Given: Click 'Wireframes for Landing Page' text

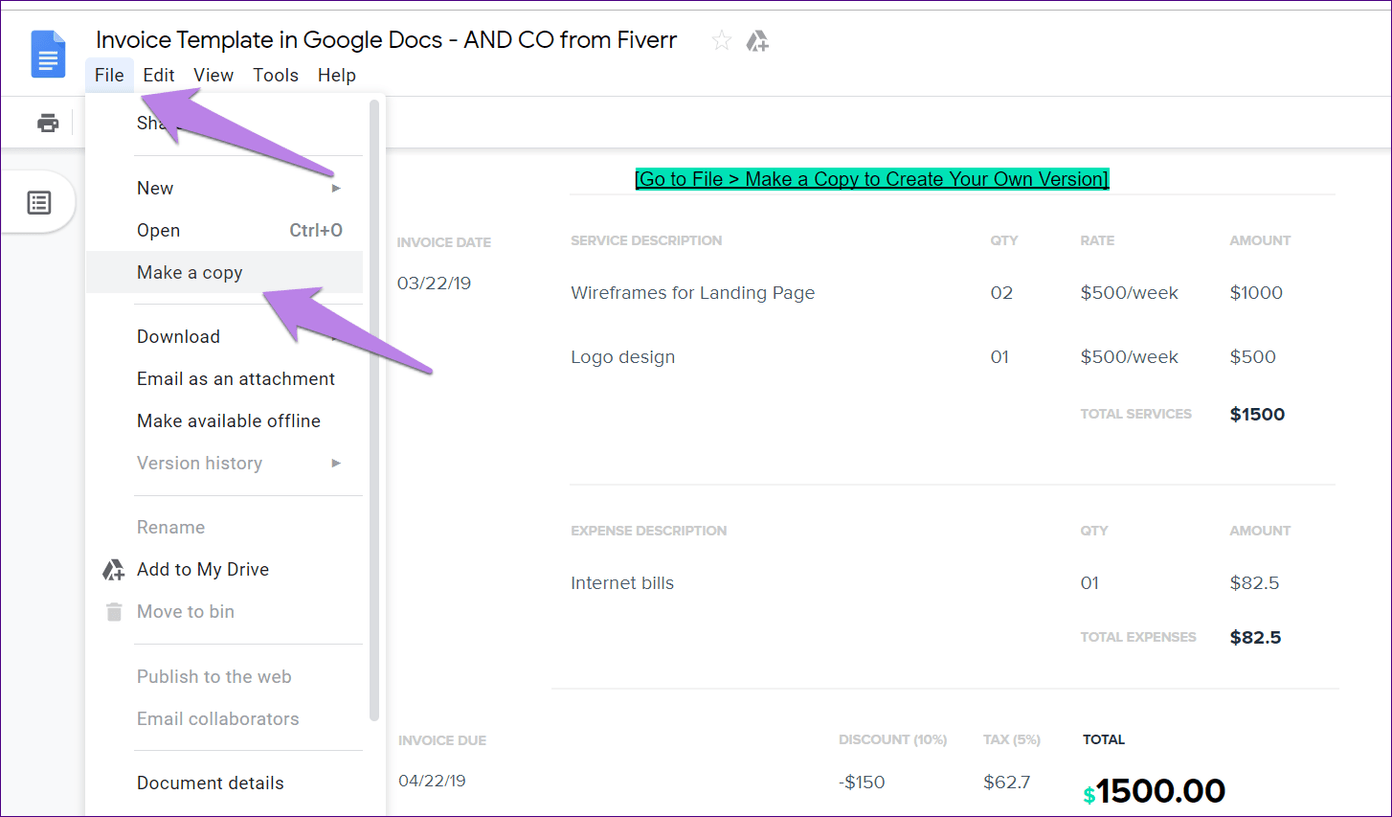Looking at the screenshot, I should [x=693, y=293].
